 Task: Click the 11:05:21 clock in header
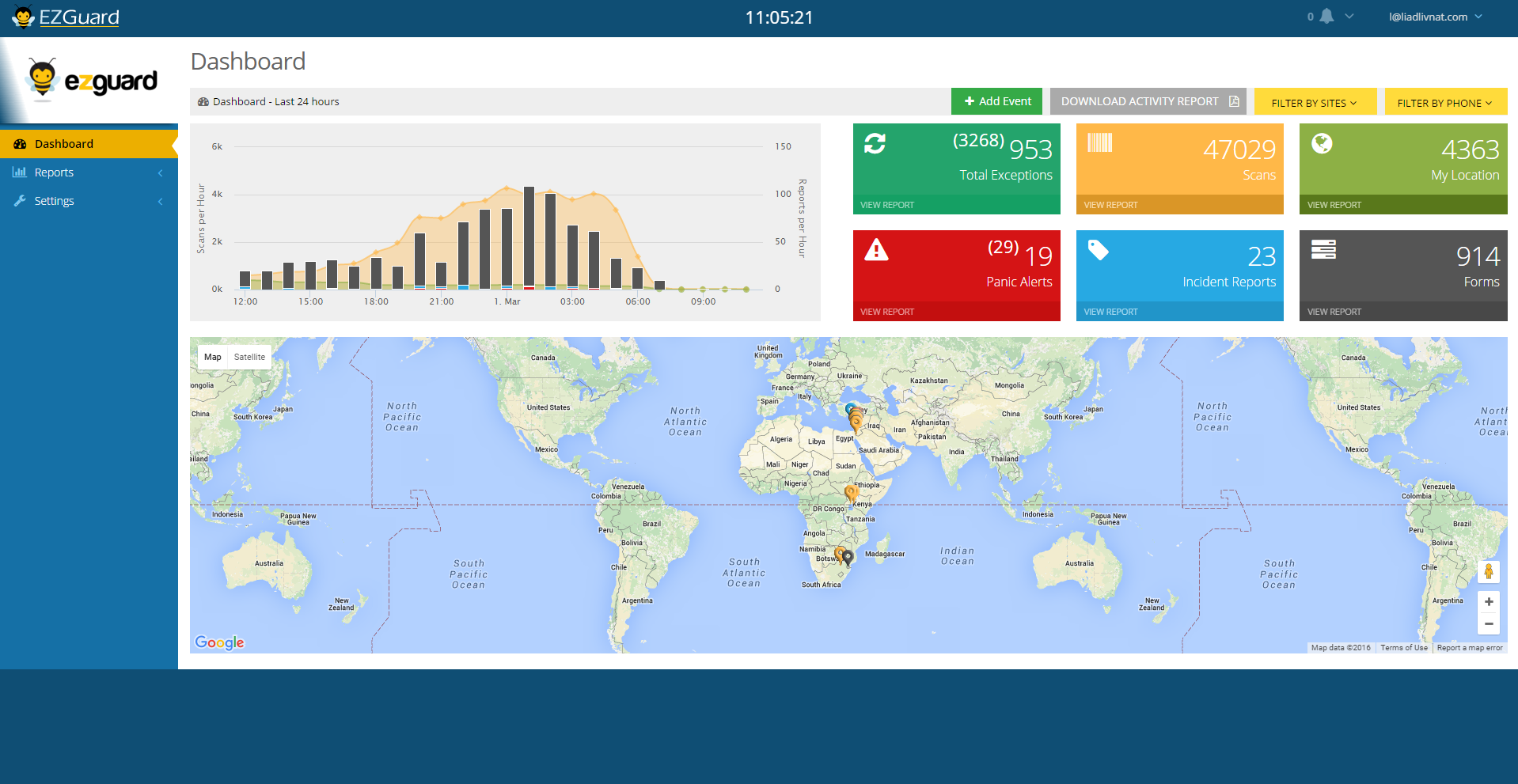[x=779, y=17]
